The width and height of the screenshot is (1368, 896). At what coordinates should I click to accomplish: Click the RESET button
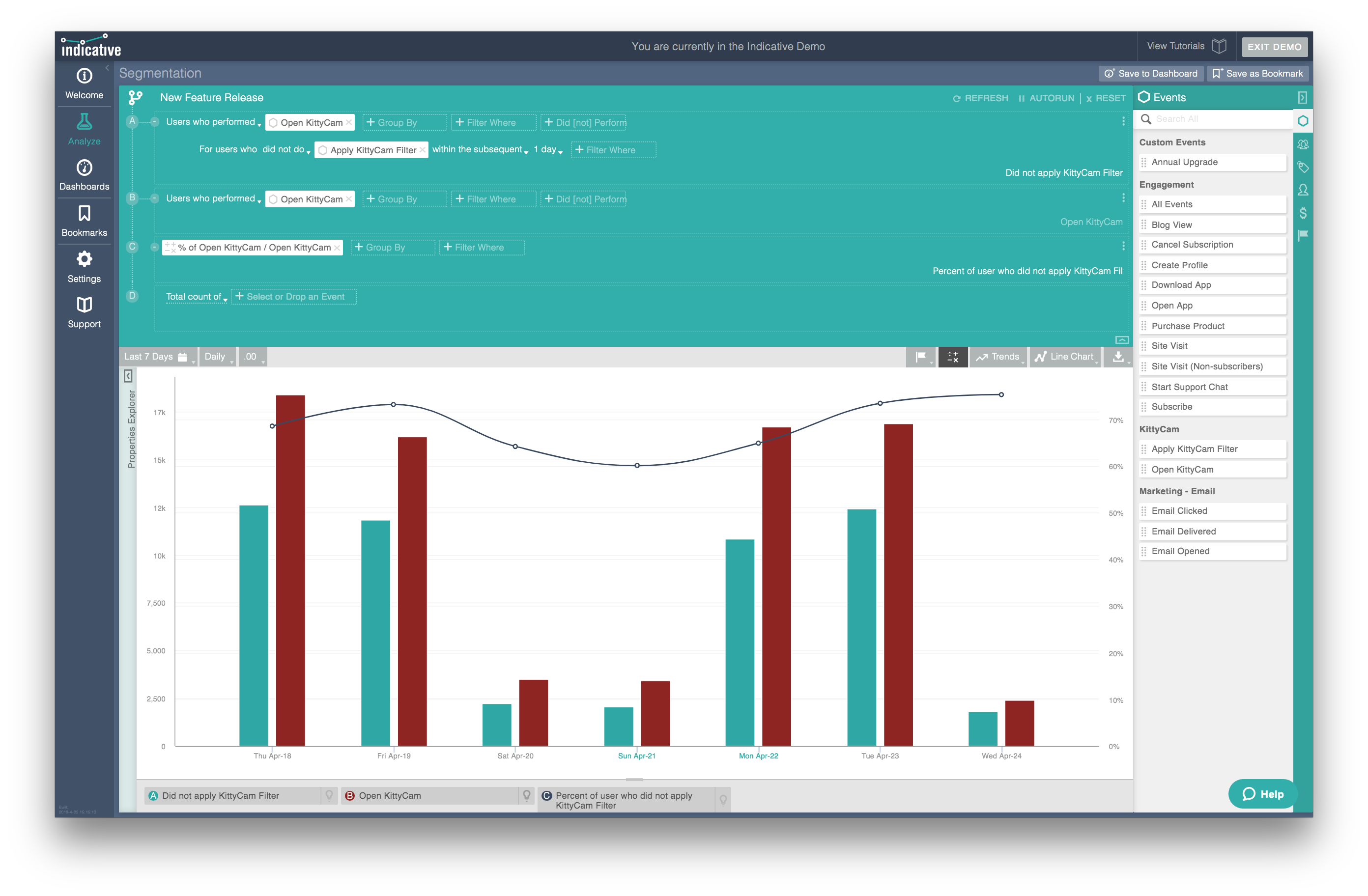(1106, 98)
